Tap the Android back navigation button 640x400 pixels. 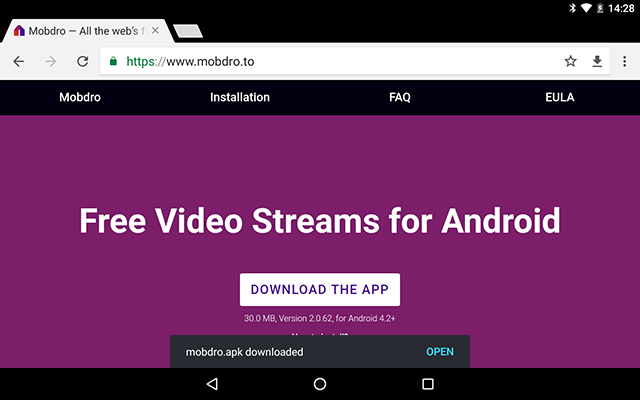point(212,384)
